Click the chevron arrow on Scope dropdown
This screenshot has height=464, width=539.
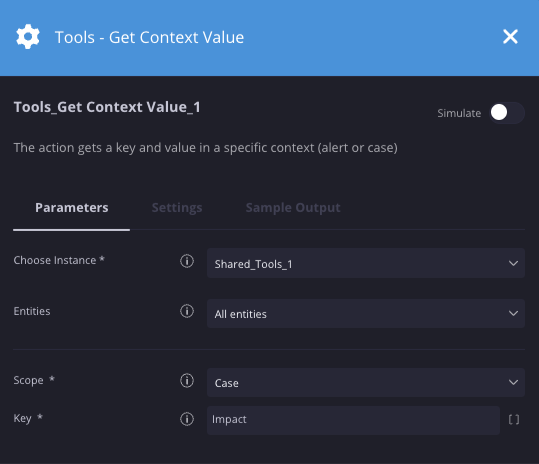[513, 383]
